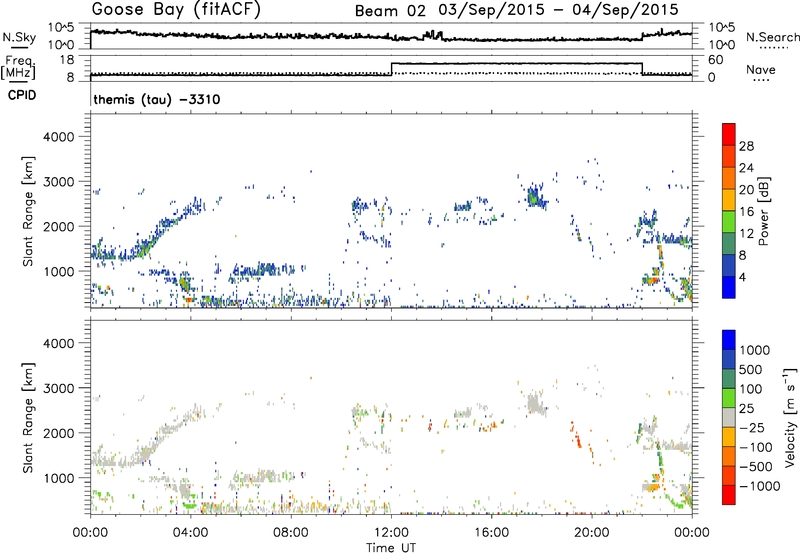Click the 'Goose Bay (fitACF)' title
800x554 pixels.
176,10
